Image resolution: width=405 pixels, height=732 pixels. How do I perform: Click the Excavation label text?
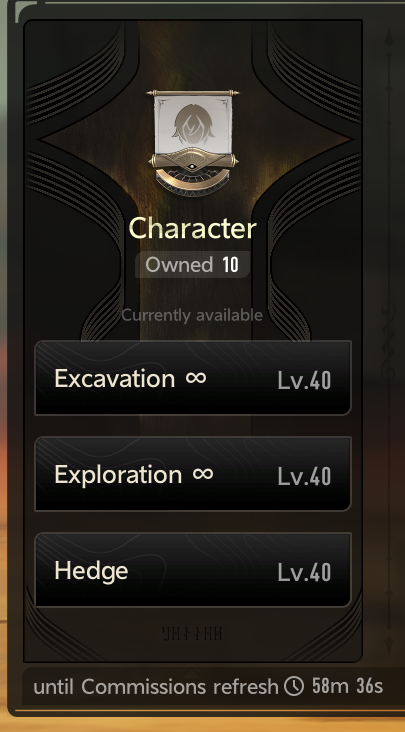tap(114, 378)
